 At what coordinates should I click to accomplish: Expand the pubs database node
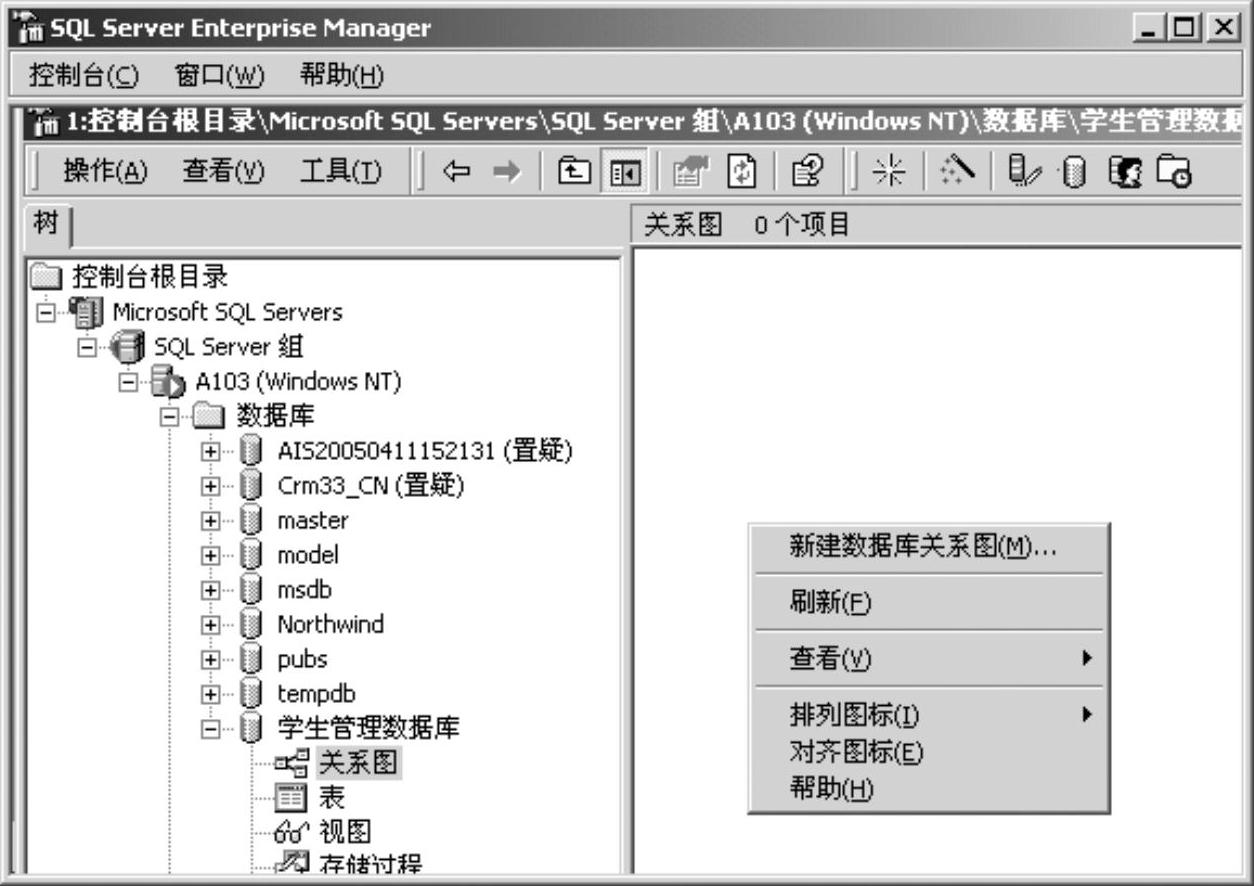tap(211, 659)
